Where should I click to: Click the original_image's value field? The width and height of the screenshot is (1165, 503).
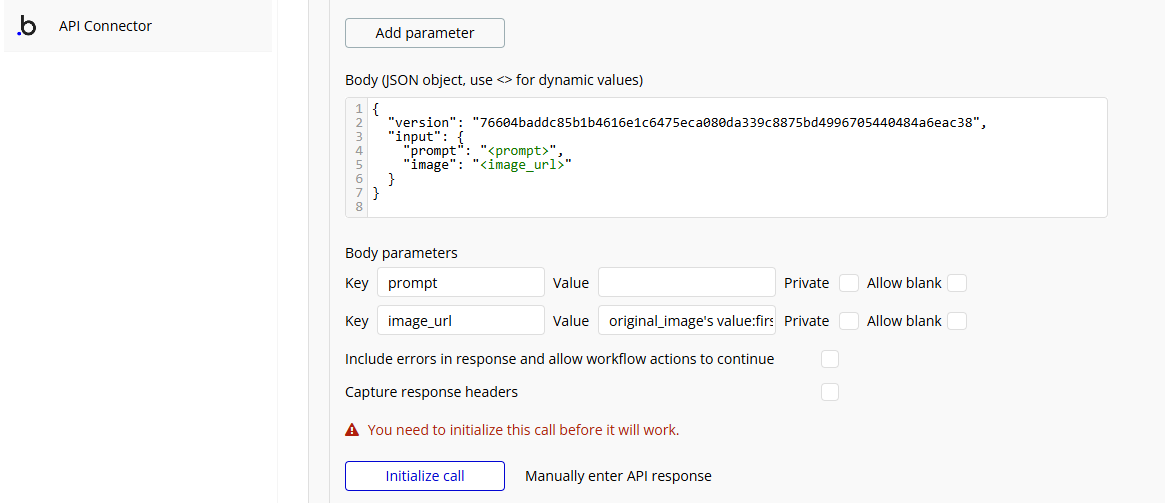[686, 321]
